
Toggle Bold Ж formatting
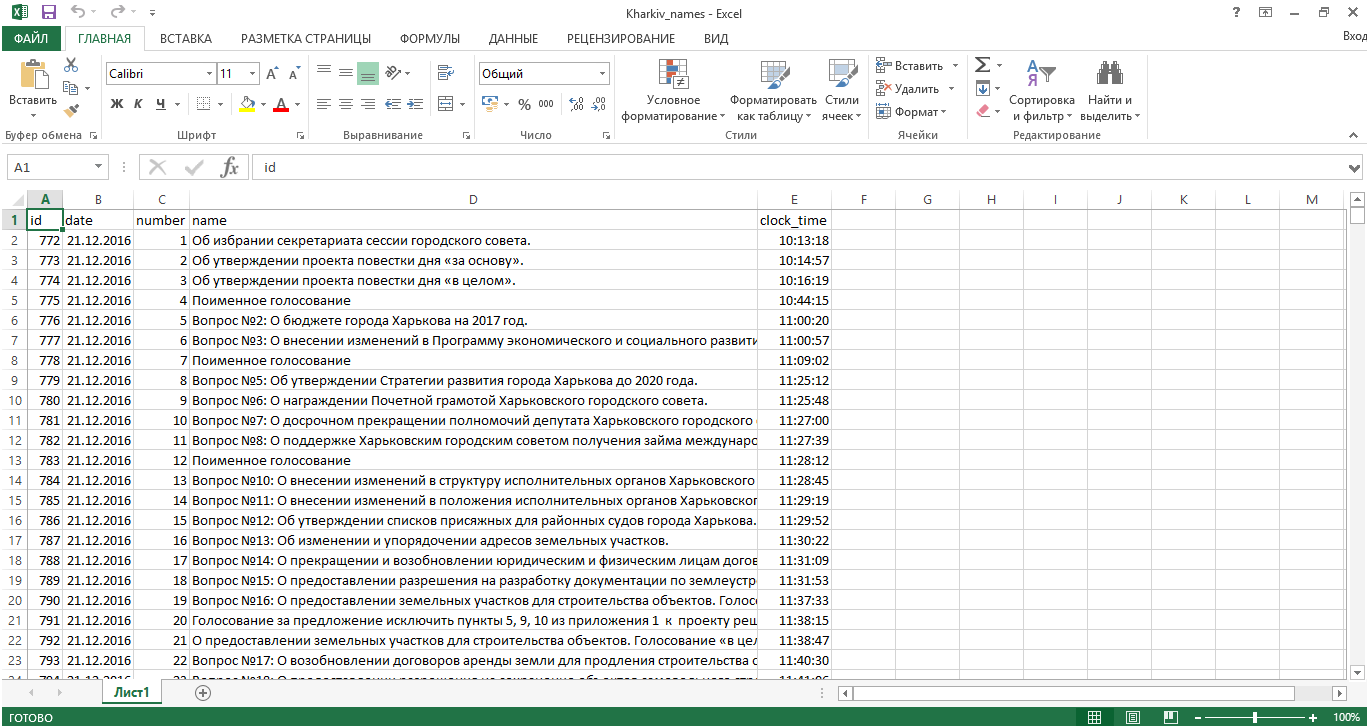pos(117,104)
